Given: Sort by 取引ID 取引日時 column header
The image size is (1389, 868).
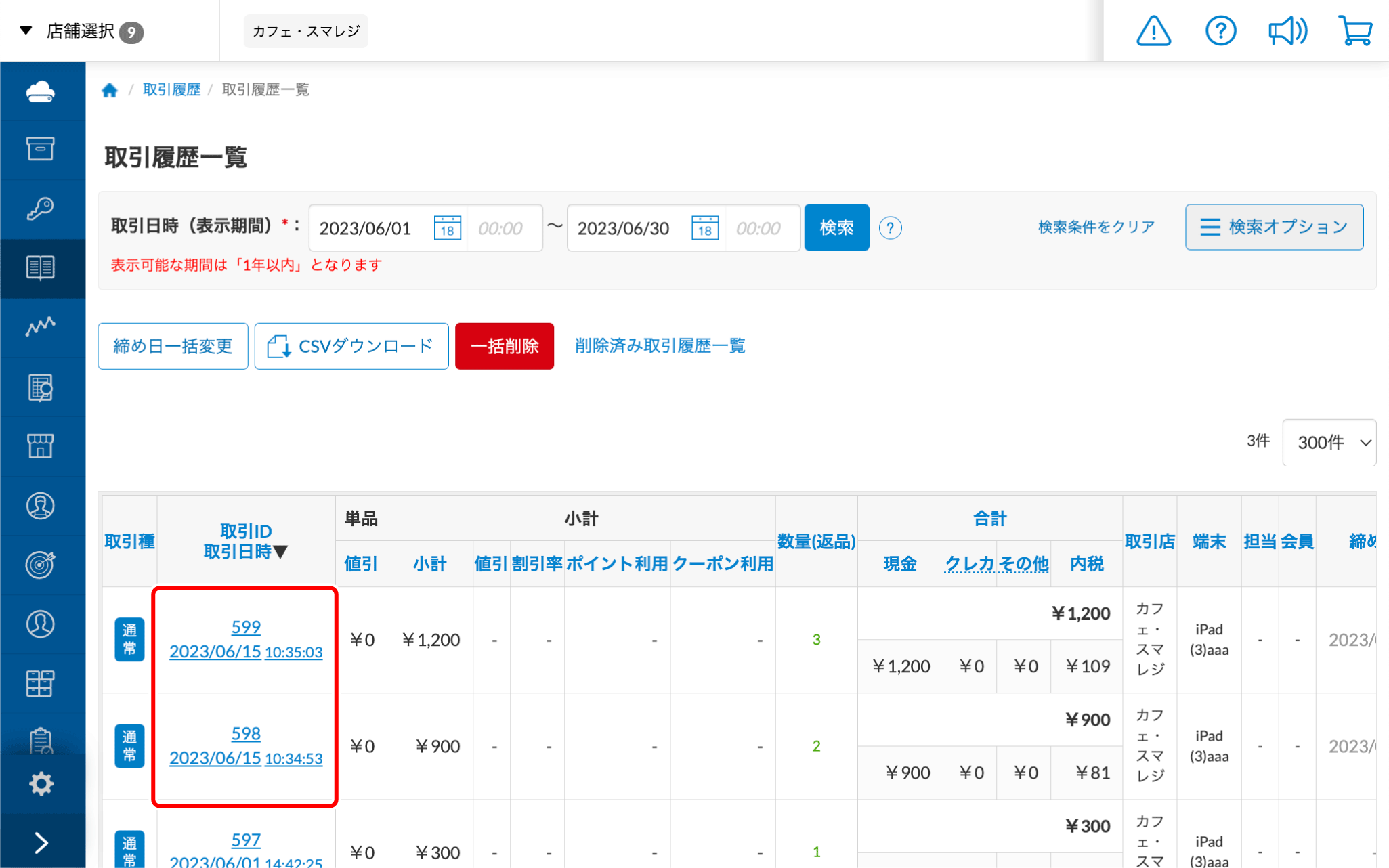Looking at the screenshot, I should click(246, 541).
